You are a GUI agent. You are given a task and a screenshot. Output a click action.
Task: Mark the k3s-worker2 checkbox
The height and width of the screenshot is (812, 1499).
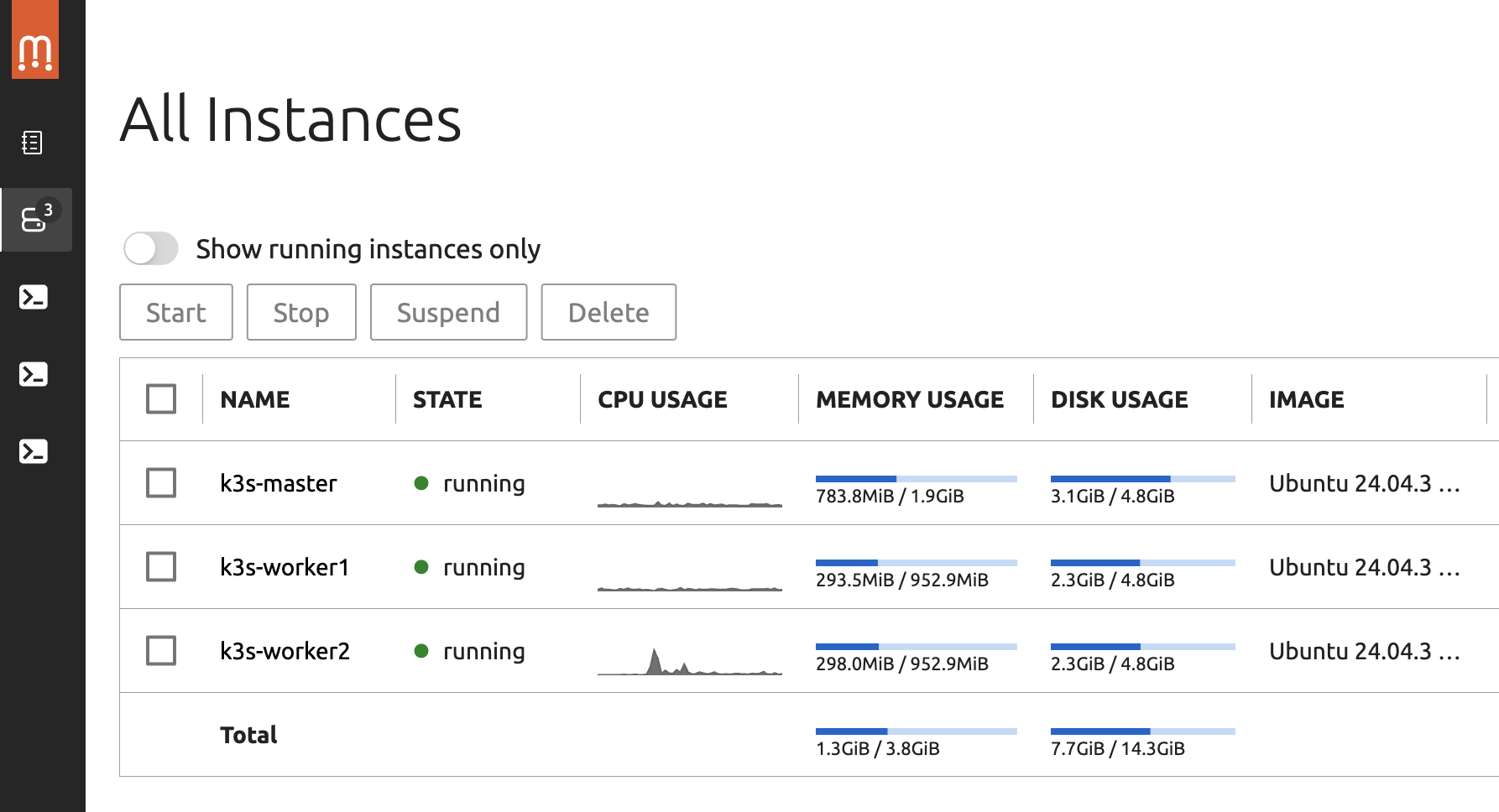click(161, 651)
